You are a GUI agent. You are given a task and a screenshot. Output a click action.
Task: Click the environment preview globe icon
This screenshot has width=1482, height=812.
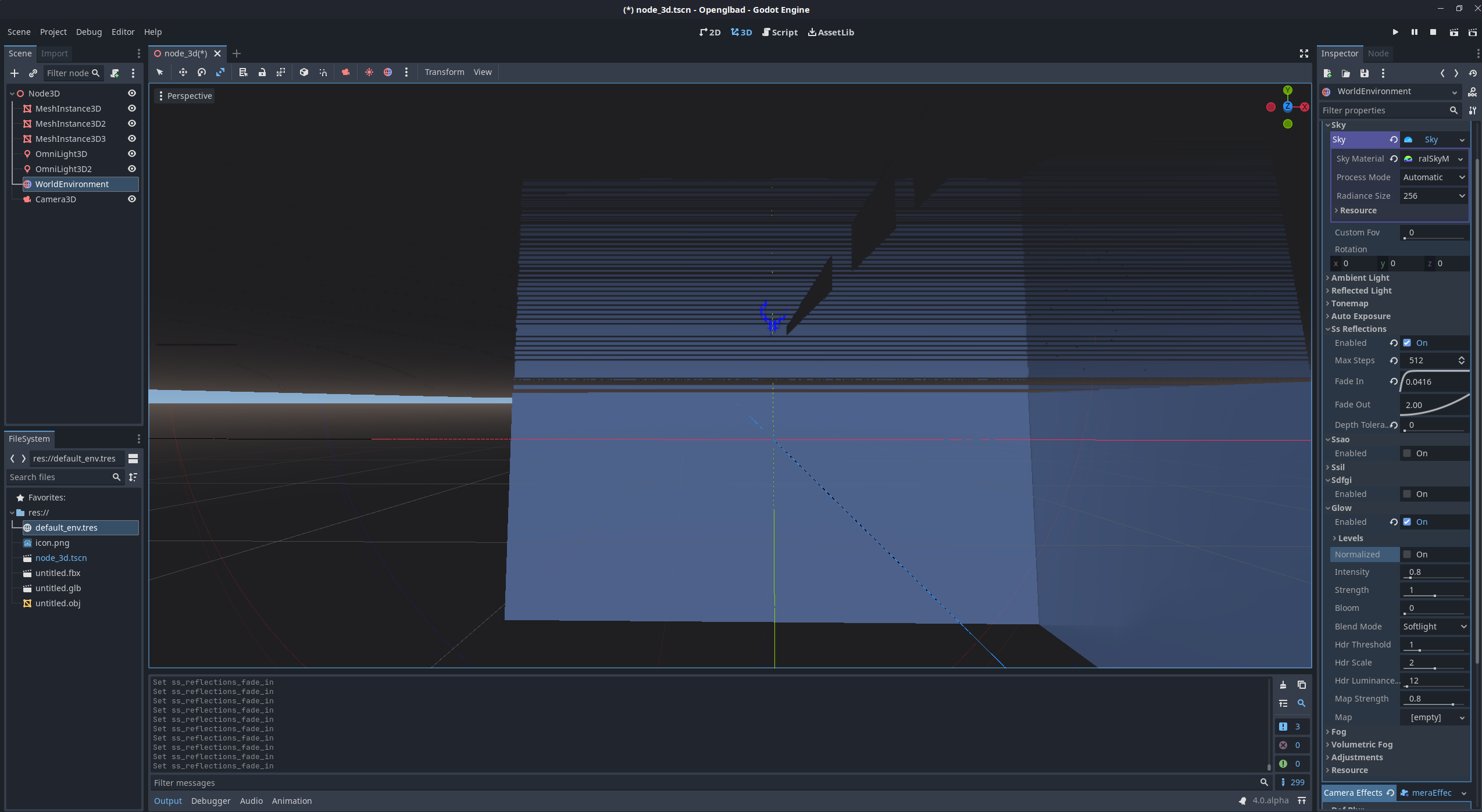point(388,72)
